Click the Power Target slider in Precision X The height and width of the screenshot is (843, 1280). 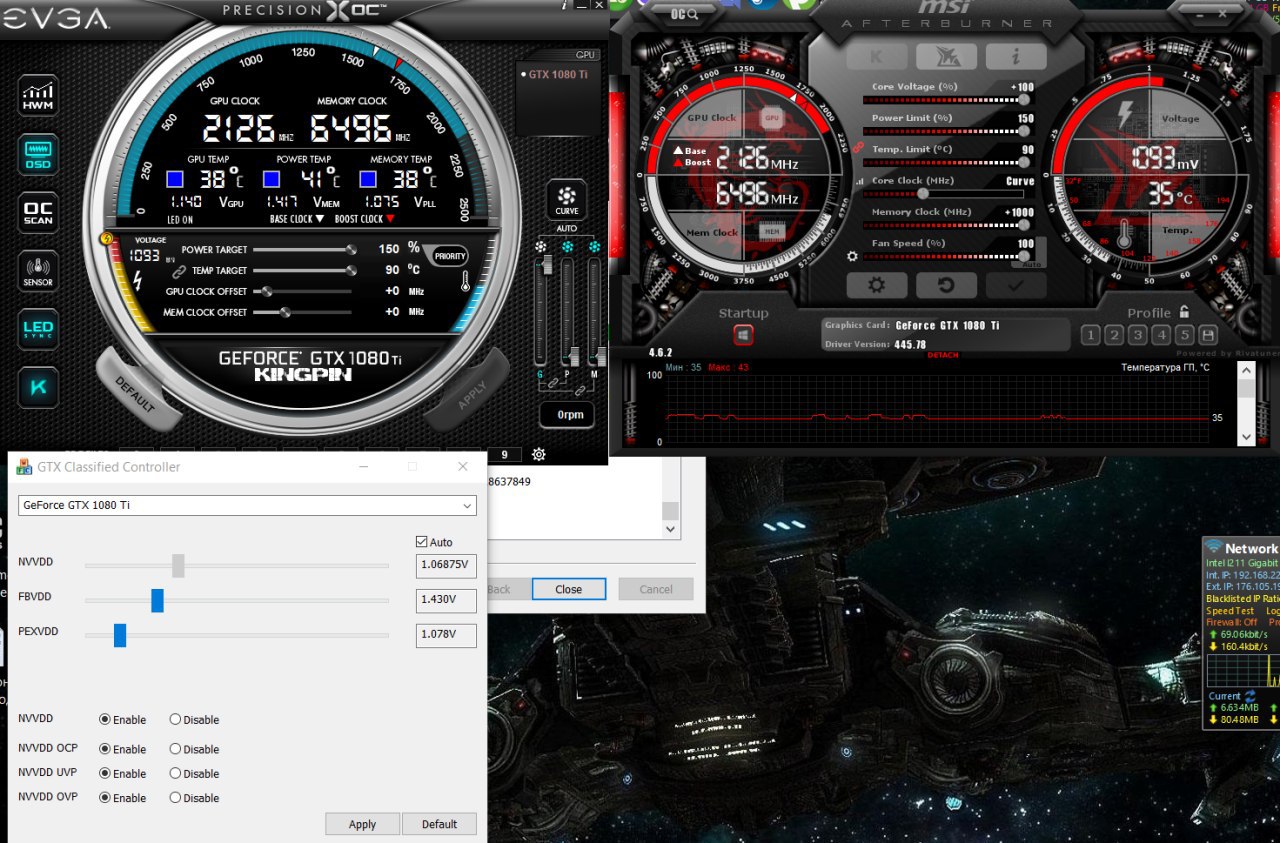[x=304, y=250]
